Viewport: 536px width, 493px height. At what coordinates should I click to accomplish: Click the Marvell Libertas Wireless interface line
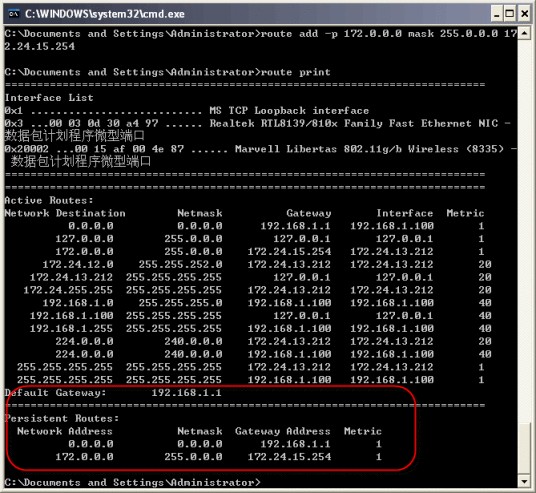pyautogui.click(x=260, y=155)
